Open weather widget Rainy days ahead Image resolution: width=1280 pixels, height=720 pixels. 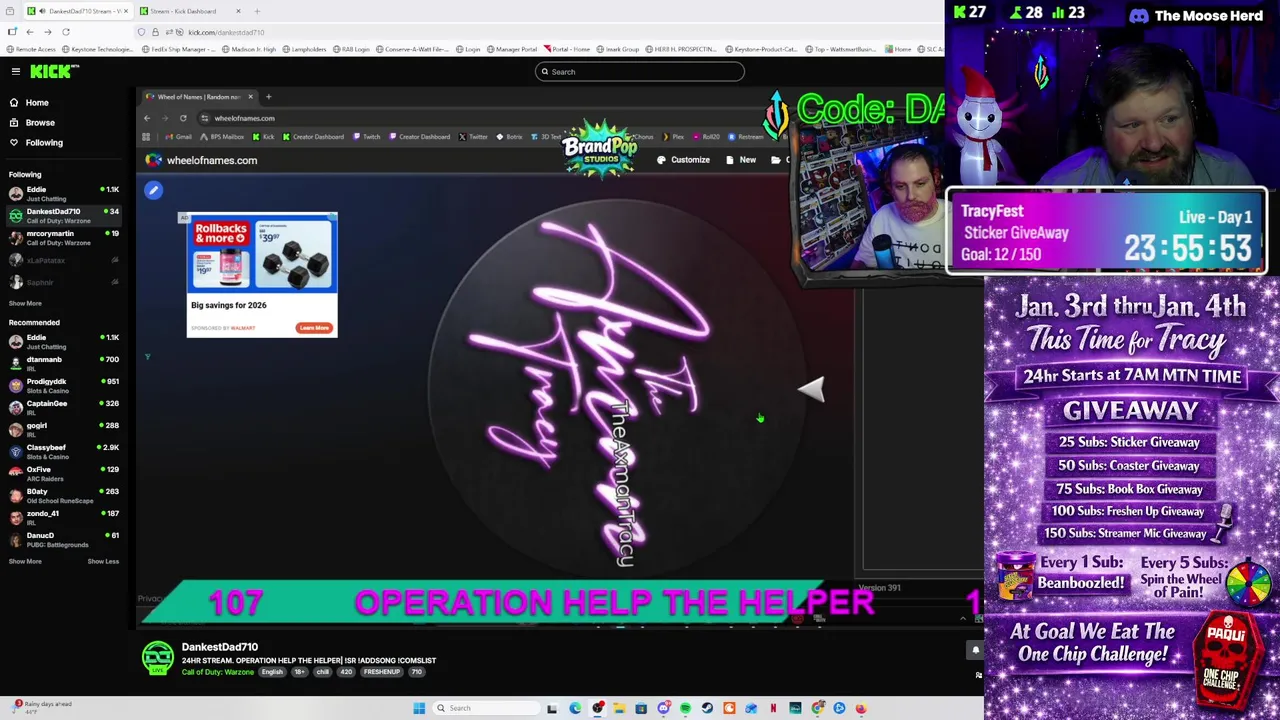click(43, 707)
